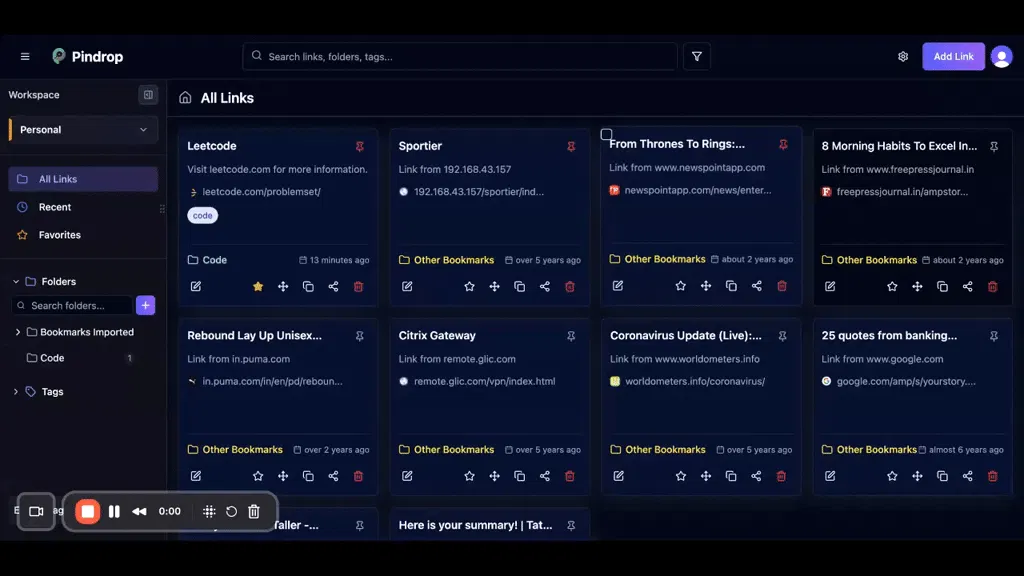Delete the Leetcode link card
This screenshot has width=1024, height=576.
[x=359, y=287]
